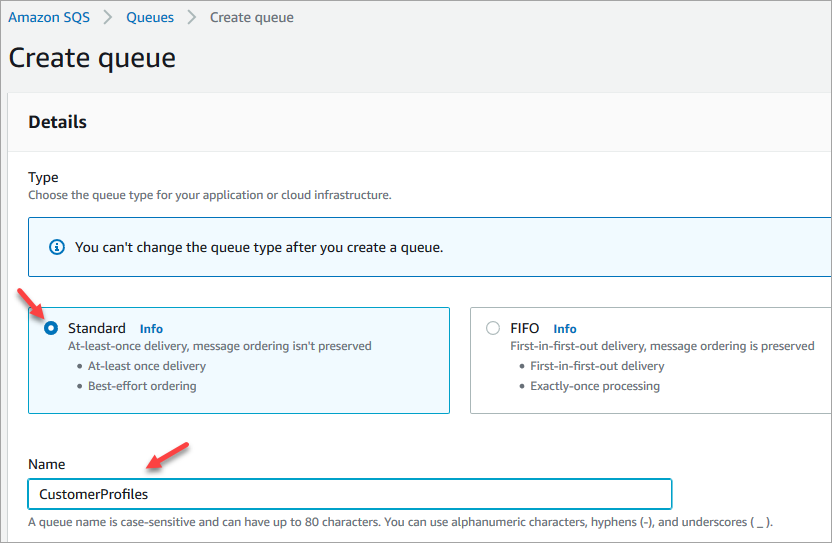Image resolution: width=832 pixels, height=543 pixels.
Task: Click the Type field label
Action: click(43, 178)
